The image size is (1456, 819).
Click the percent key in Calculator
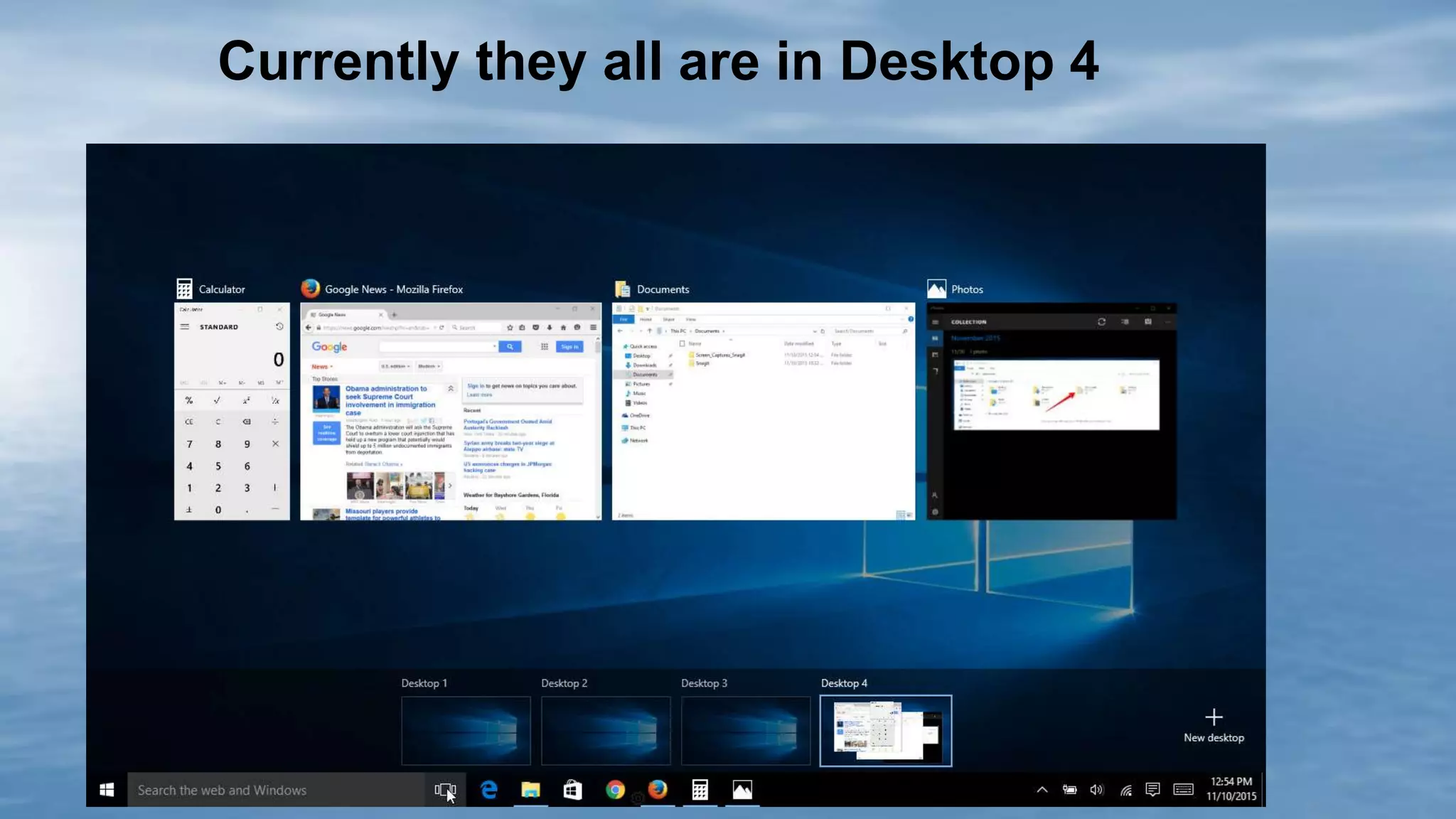click(189, 401)
